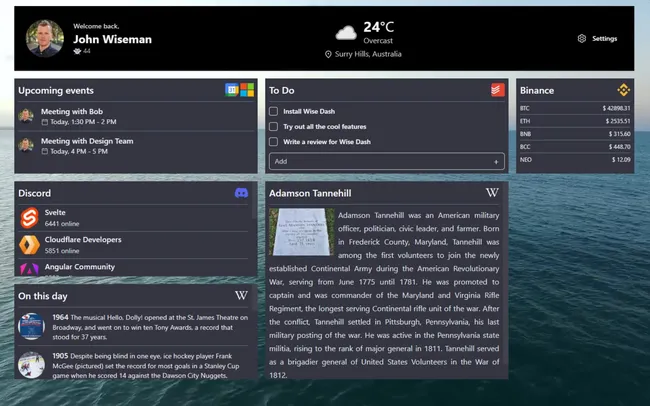Select the ETH price row
The image size is (650, 406).
coord(575,121)
